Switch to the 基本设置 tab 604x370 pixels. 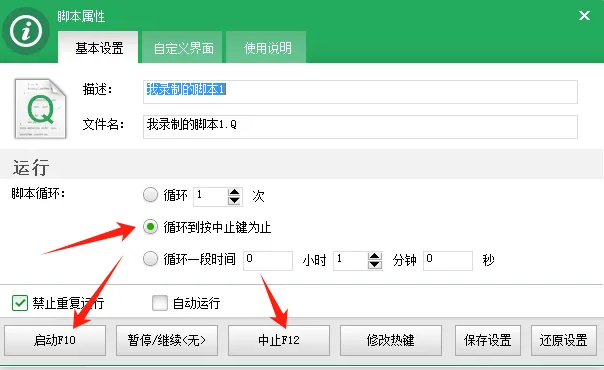point(99,48)
